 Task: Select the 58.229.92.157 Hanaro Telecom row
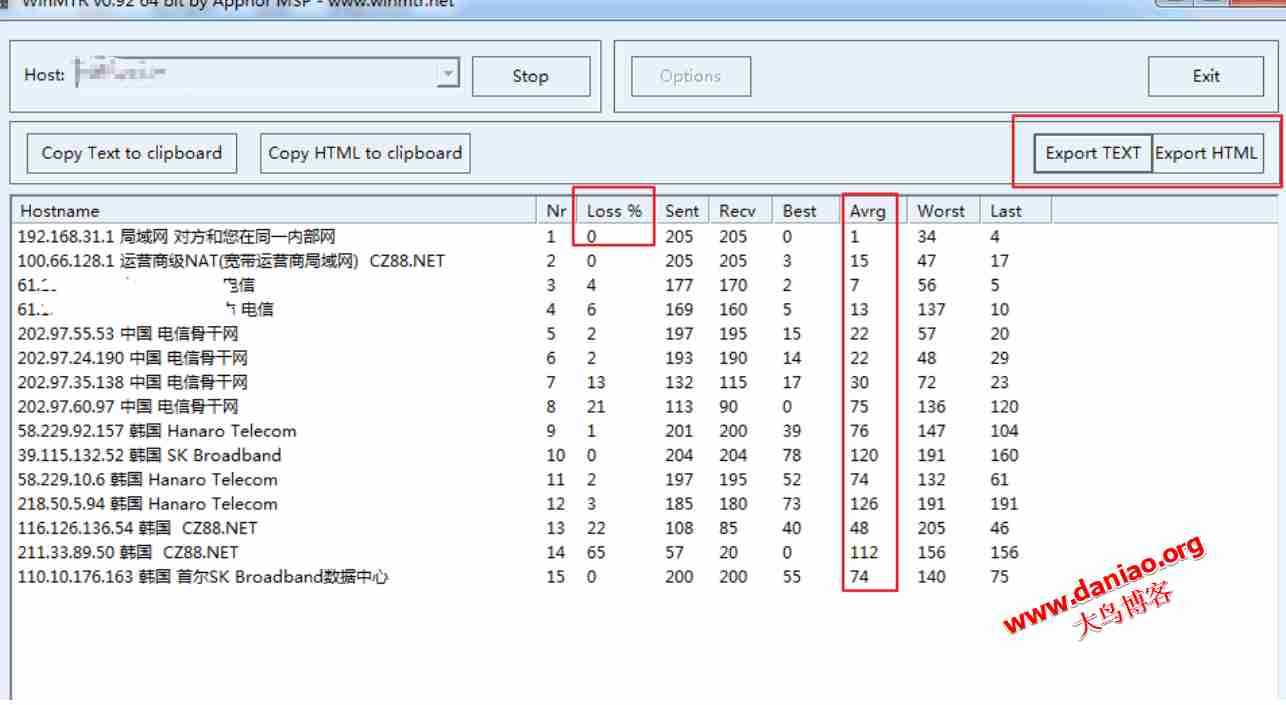point(530,431)
